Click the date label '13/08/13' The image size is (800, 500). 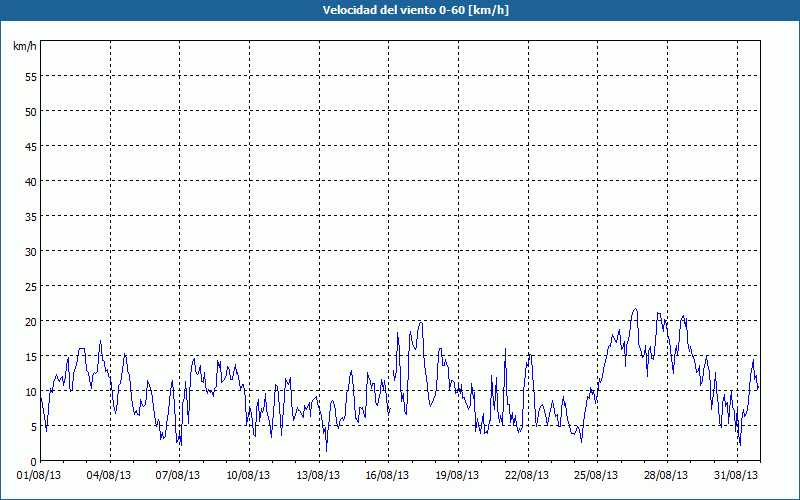click(318, 475)
